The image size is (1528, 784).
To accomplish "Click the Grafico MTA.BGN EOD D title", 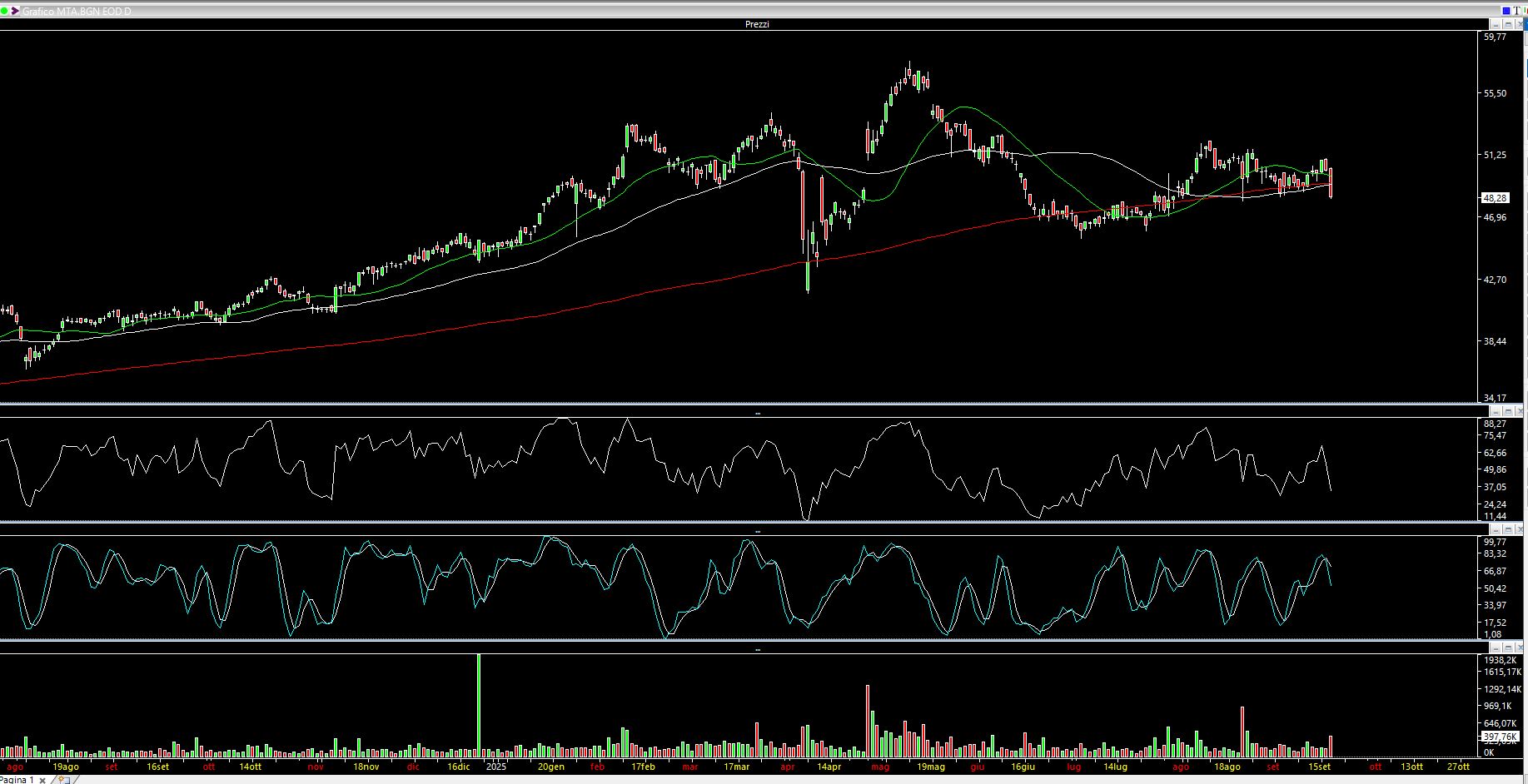I will click(77, 12).
